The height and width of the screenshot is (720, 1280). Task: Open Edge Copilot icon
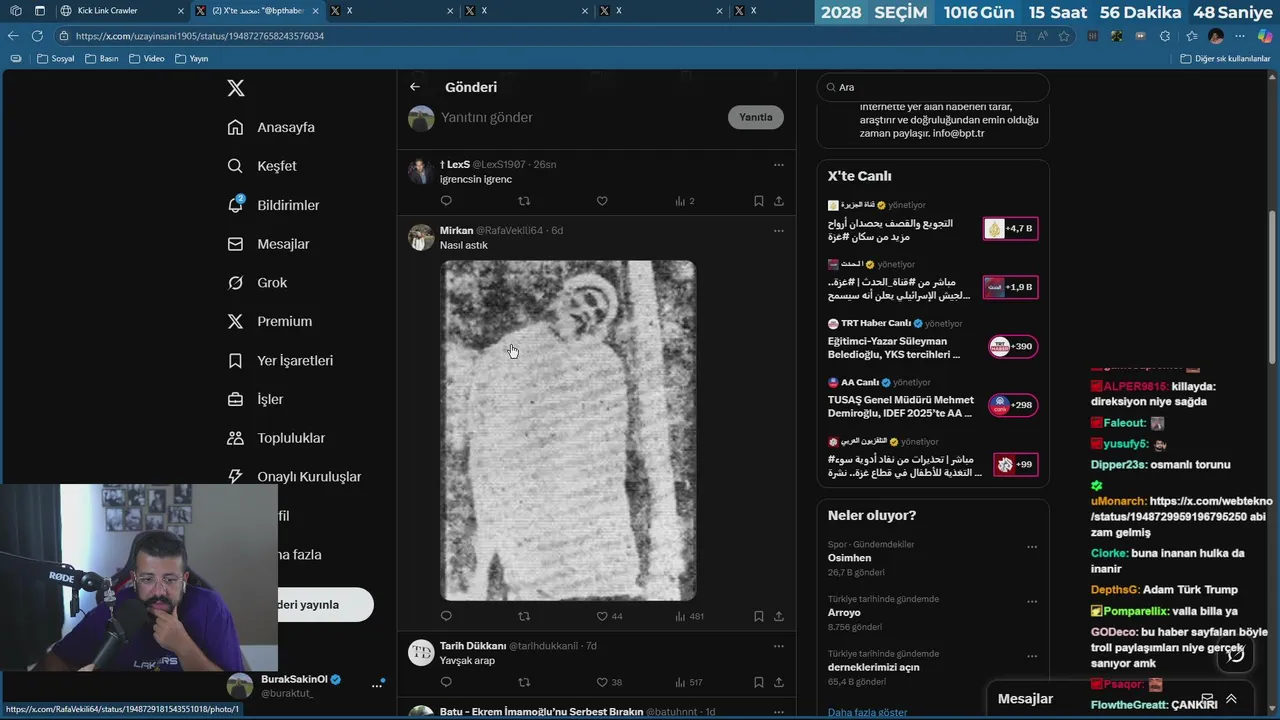(x=1264, y=36)
